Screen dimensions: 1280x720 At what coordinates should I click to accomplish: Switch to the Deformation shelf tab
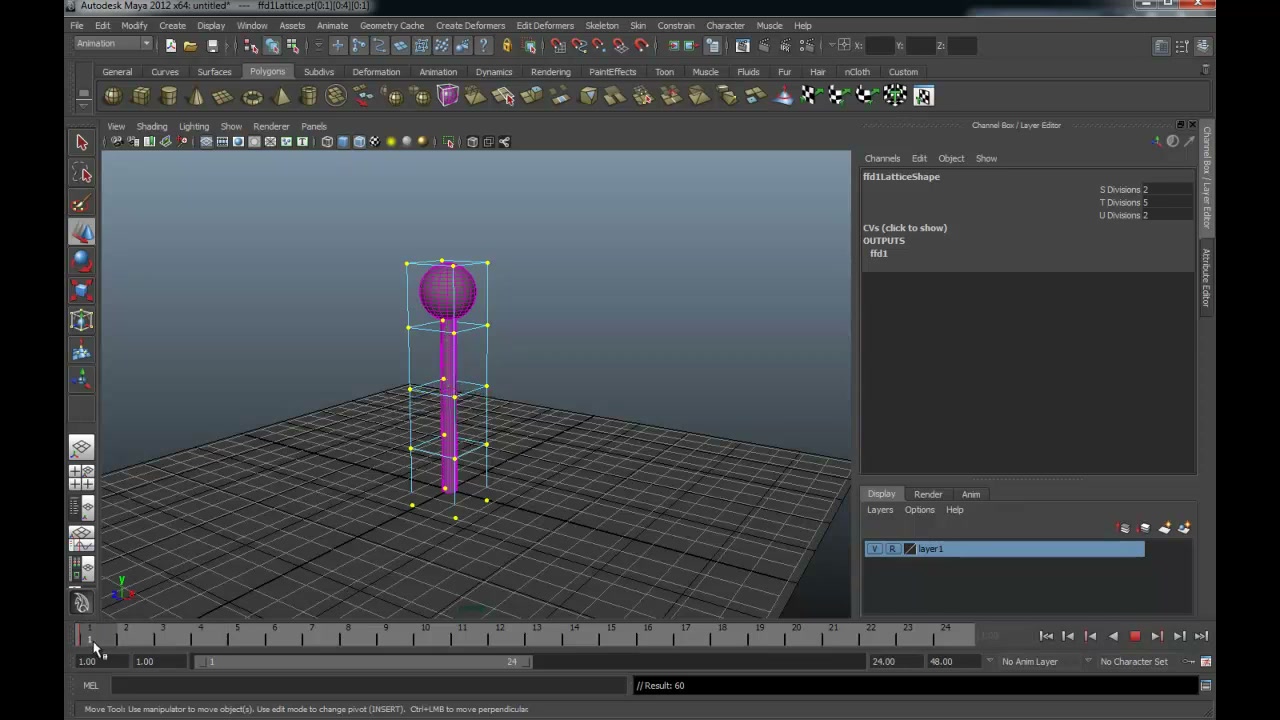click(x=376, y=72)
